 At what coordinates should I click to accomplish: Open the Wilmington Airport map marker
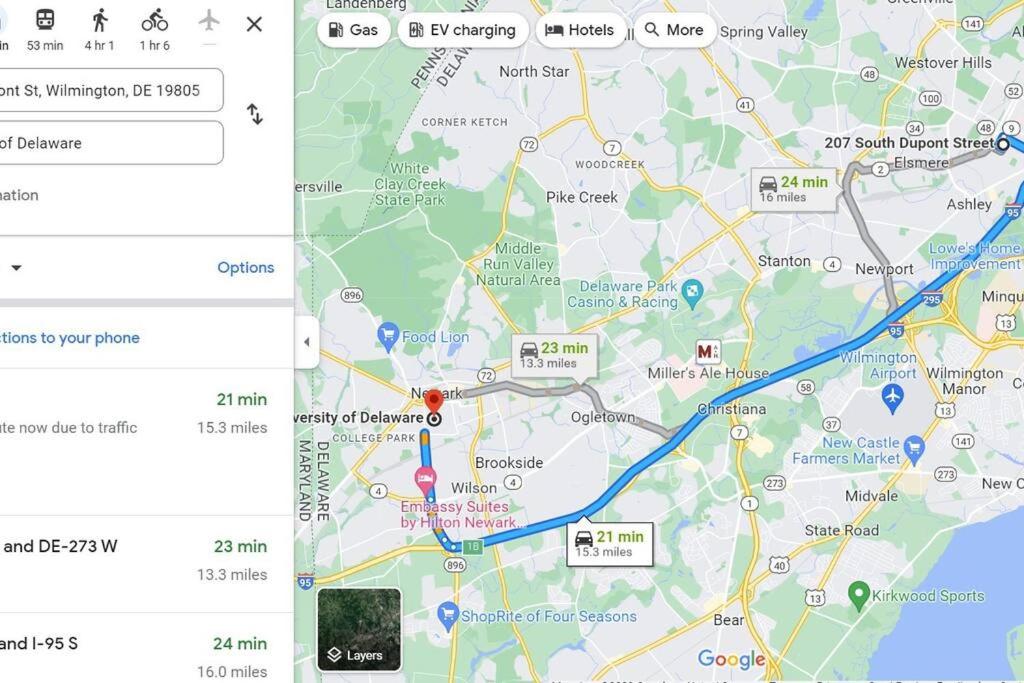click(x=892, y=396)
